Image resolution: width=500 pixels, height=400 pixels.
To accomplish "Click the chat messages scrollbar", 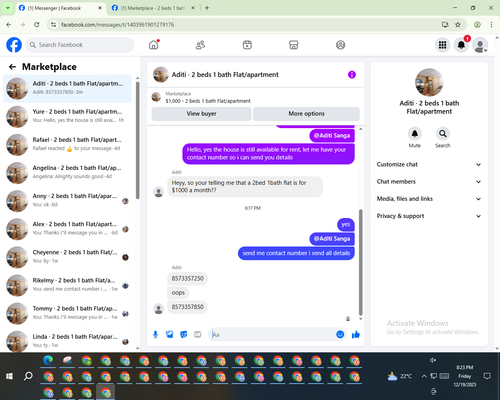I will 360,262.
